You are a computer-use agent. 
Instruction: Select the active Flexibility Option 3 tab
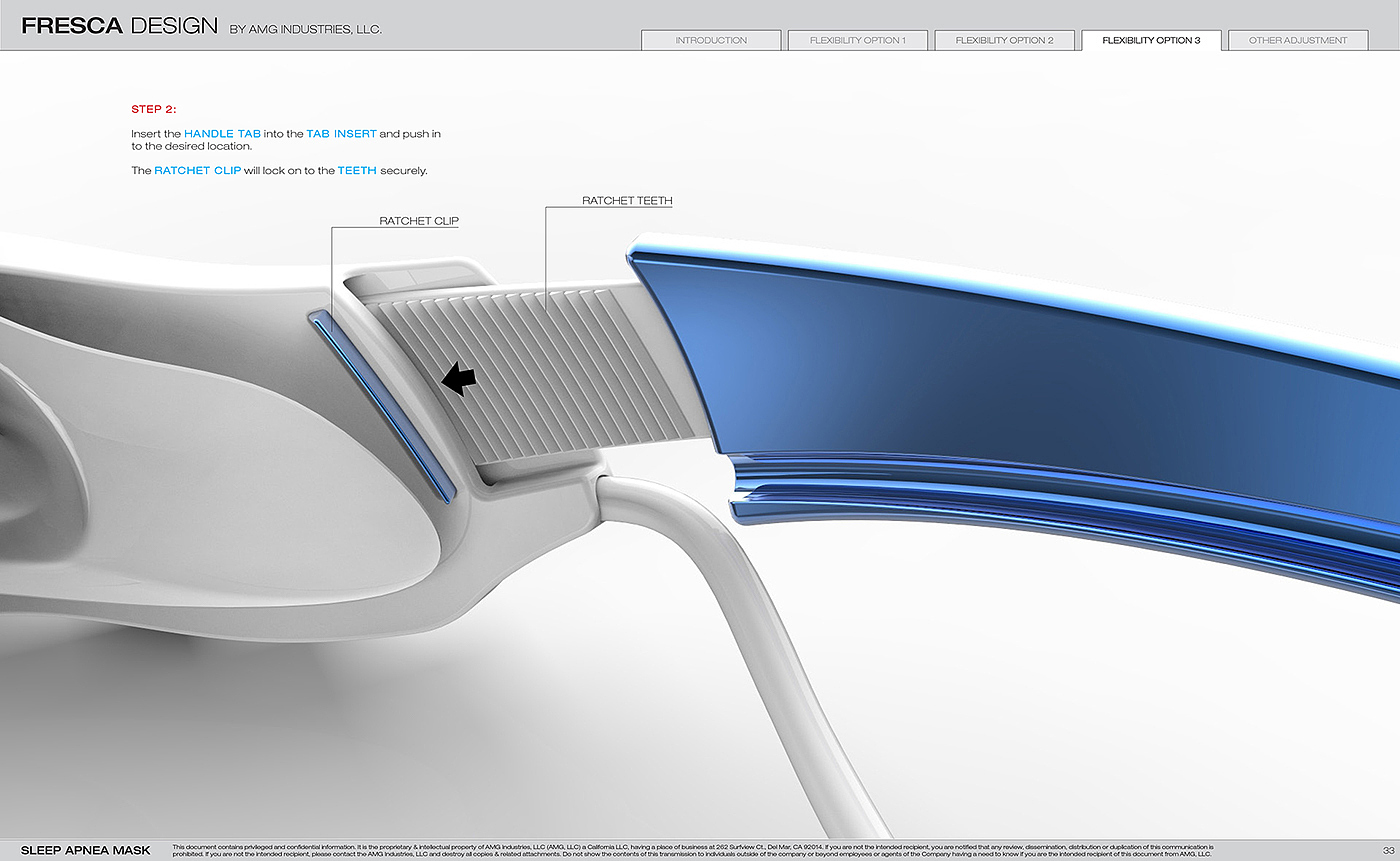pos(1151,41)
